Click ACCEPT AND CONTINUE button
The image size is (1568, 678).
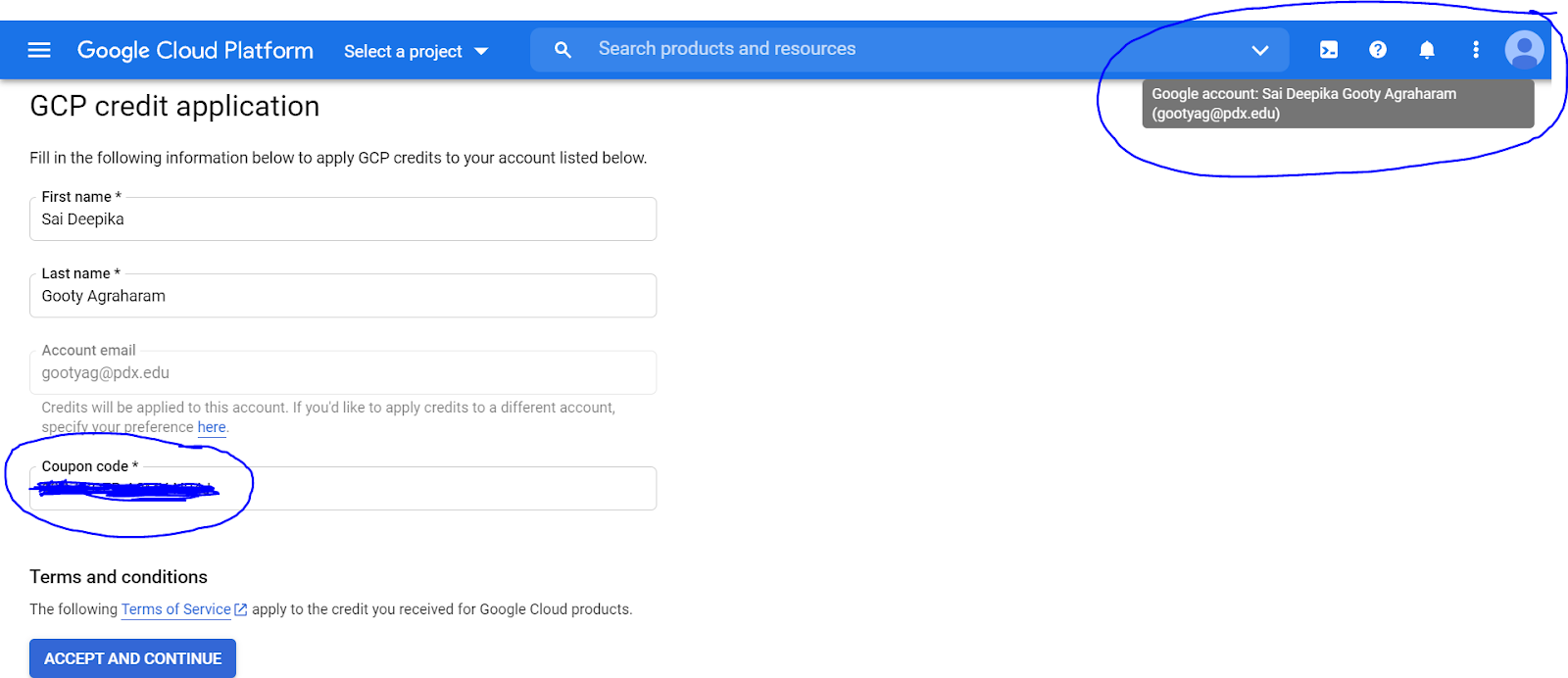coord(132,658)
